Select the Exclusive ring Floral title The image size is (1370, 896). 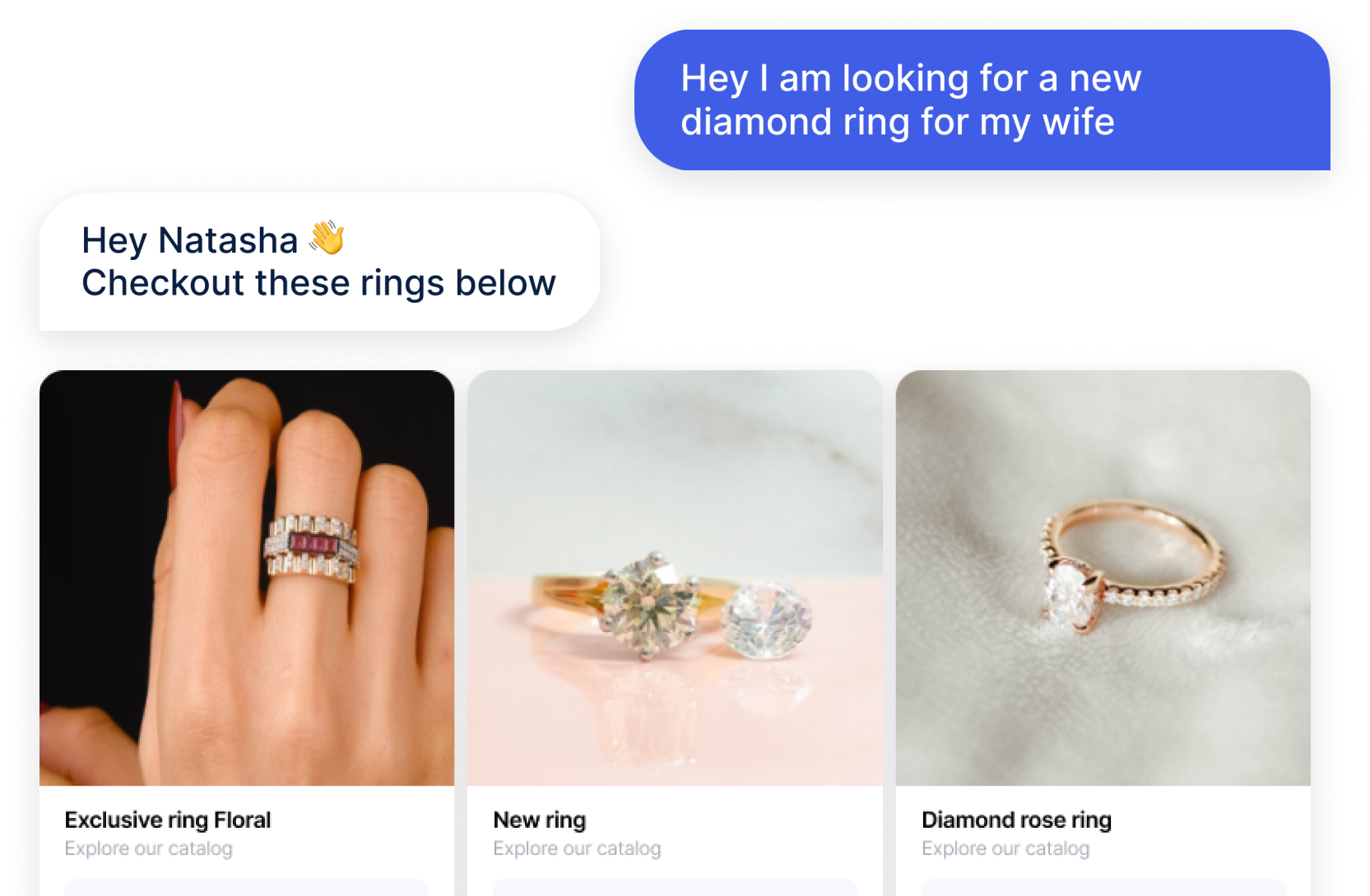coord(168,819)
